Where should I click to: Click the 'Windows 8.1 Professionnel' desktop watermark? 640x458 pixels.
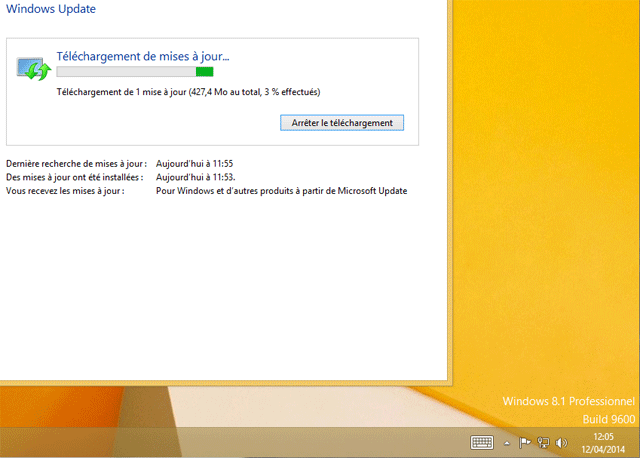point(567,401)
